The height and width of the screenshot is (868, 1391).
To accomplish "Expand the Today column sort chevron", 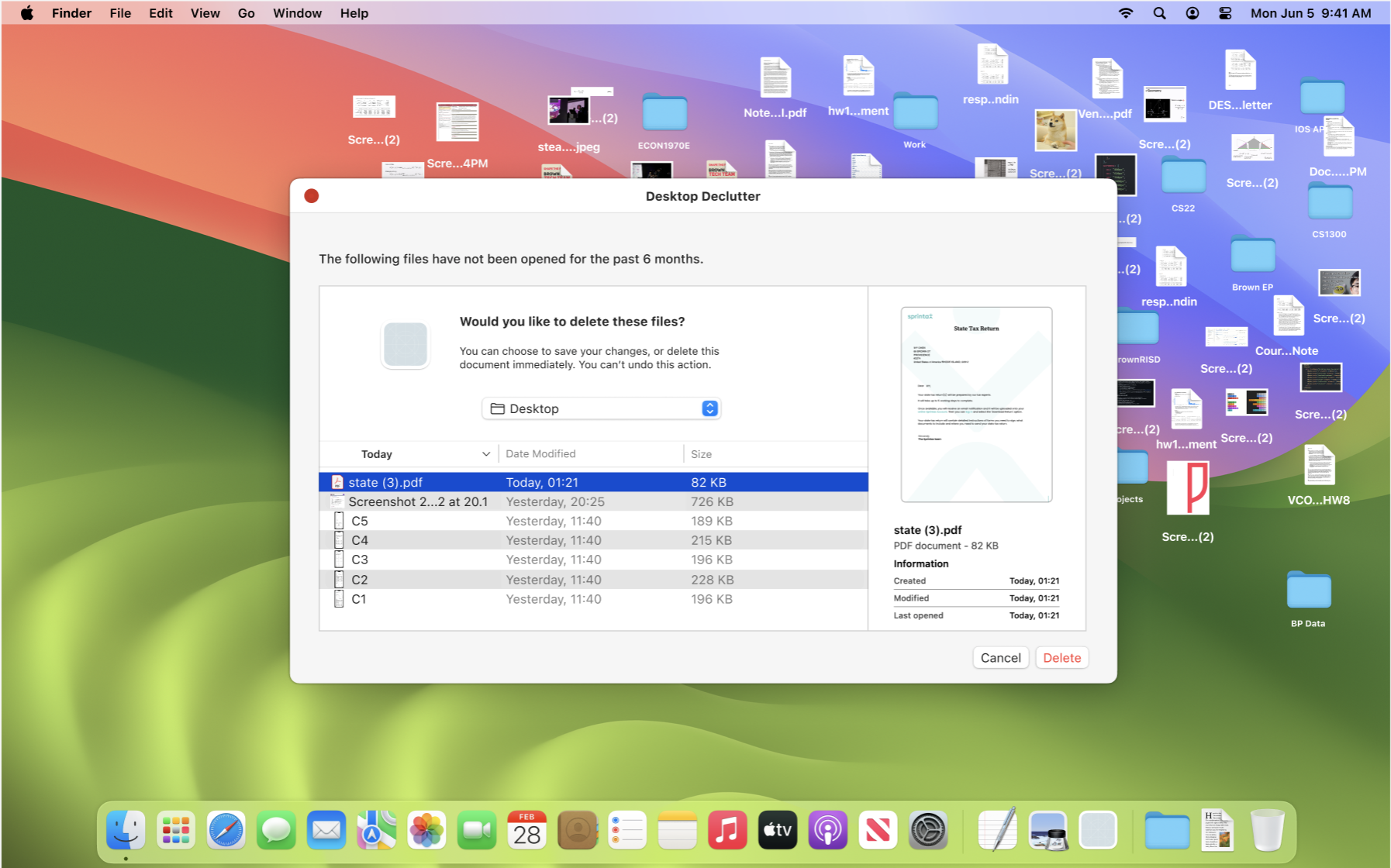I will pyautogui.click(x=486, y=454).
